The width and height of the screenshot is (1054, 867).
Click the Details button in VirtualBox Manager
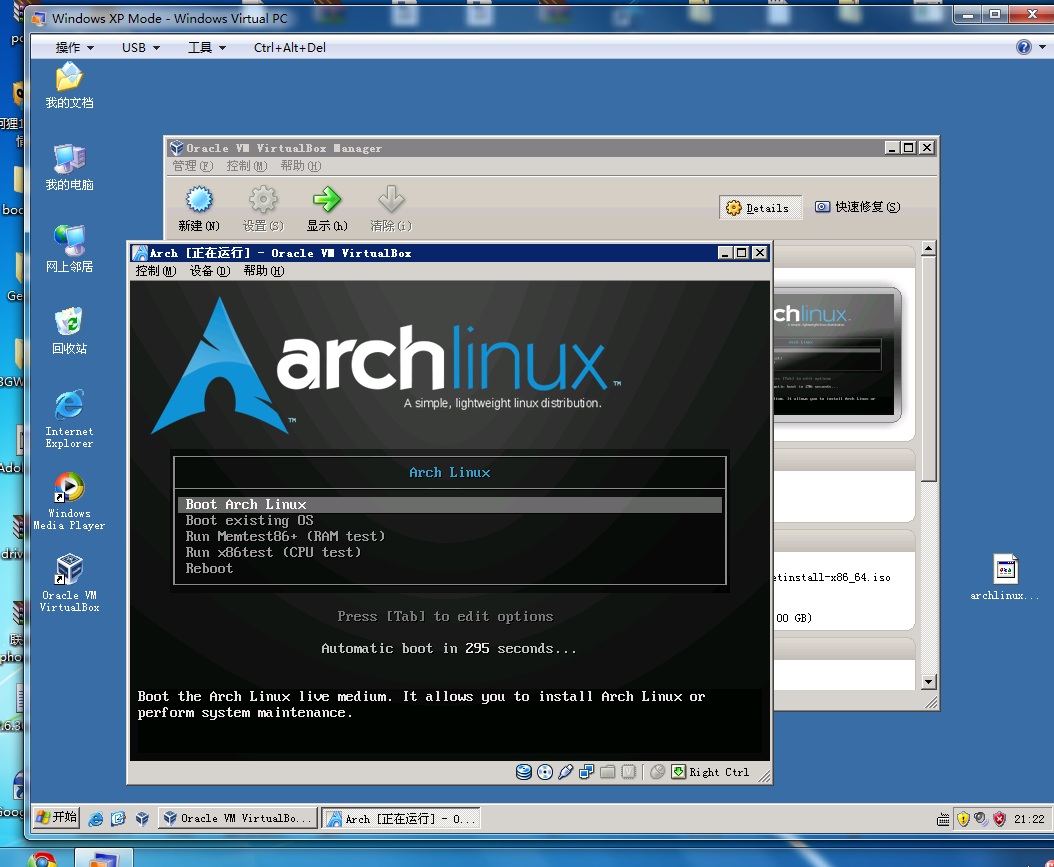click(x=760, y=208)
